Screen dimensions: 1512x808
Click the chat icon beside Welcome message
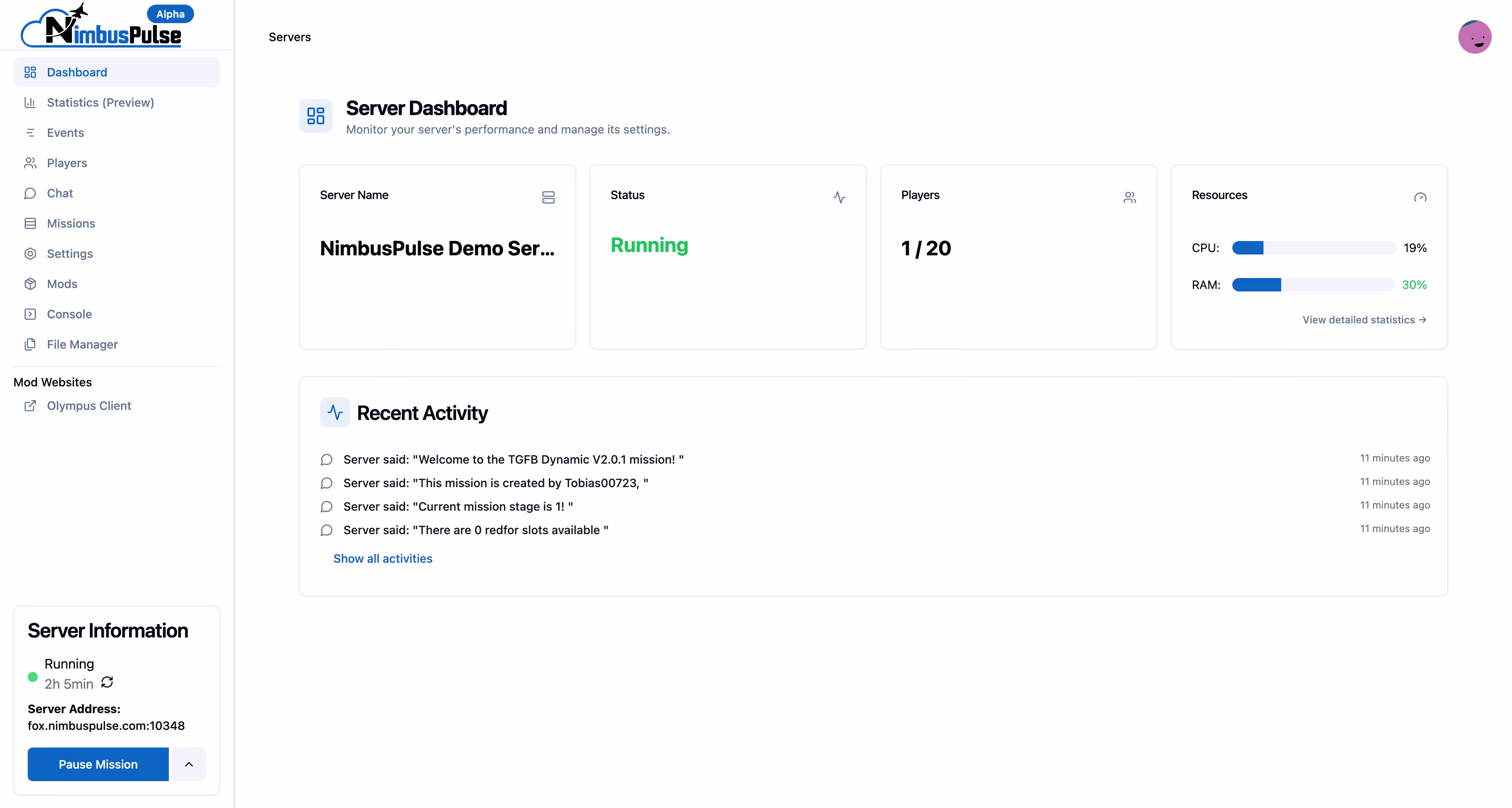[x=327, y=459]
